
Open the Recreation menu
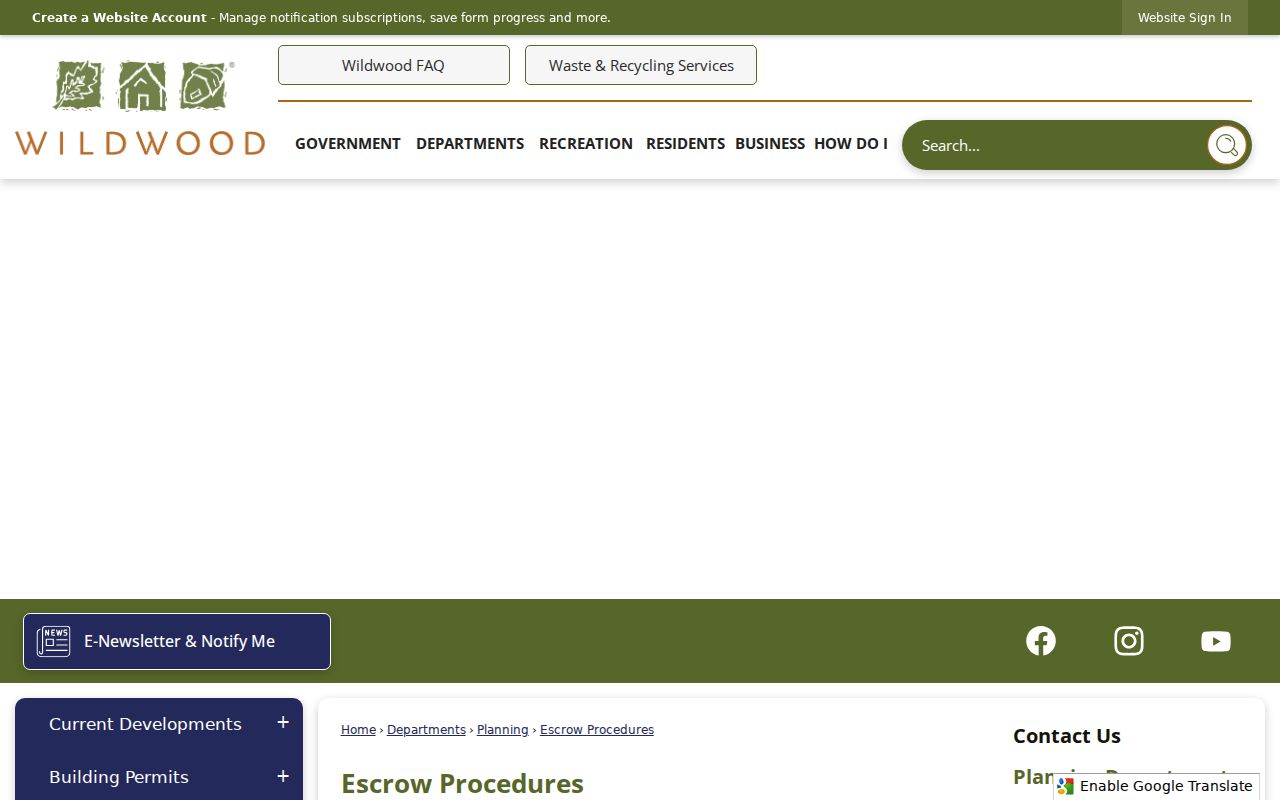pyautogui.click(x=586, y=143)
